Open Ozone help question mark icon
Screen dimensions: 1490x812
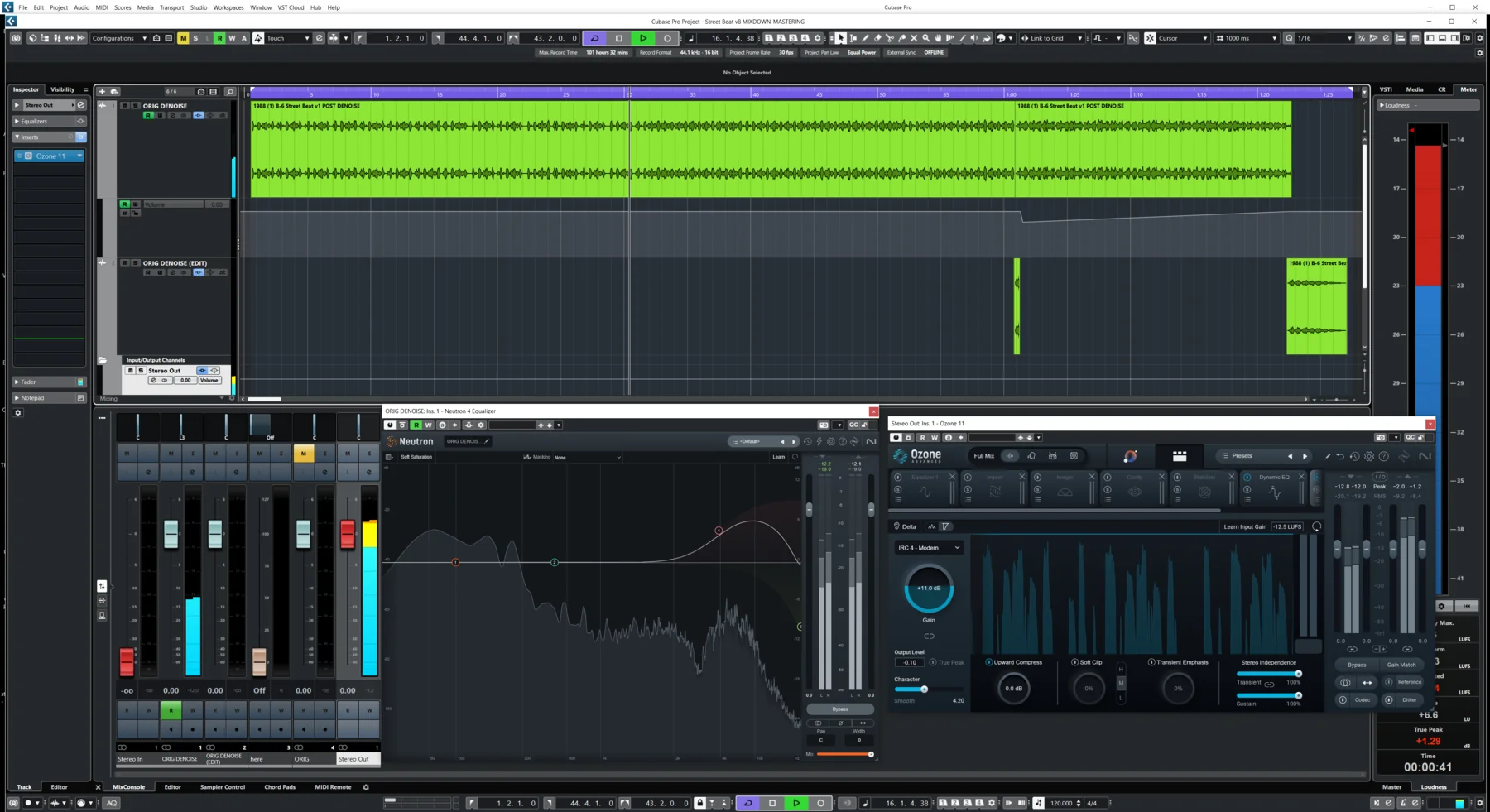pos(1384,456)
